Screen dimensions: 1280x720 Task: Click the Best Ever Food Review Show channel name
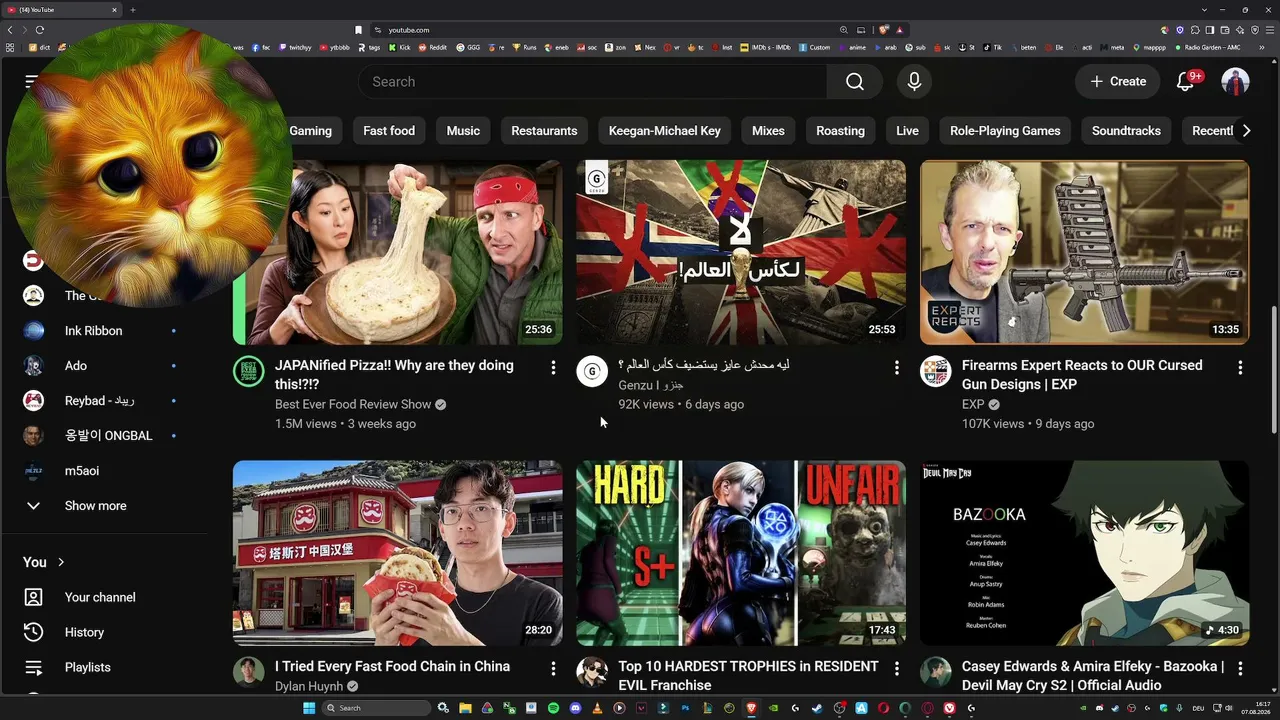pos(353,404)
